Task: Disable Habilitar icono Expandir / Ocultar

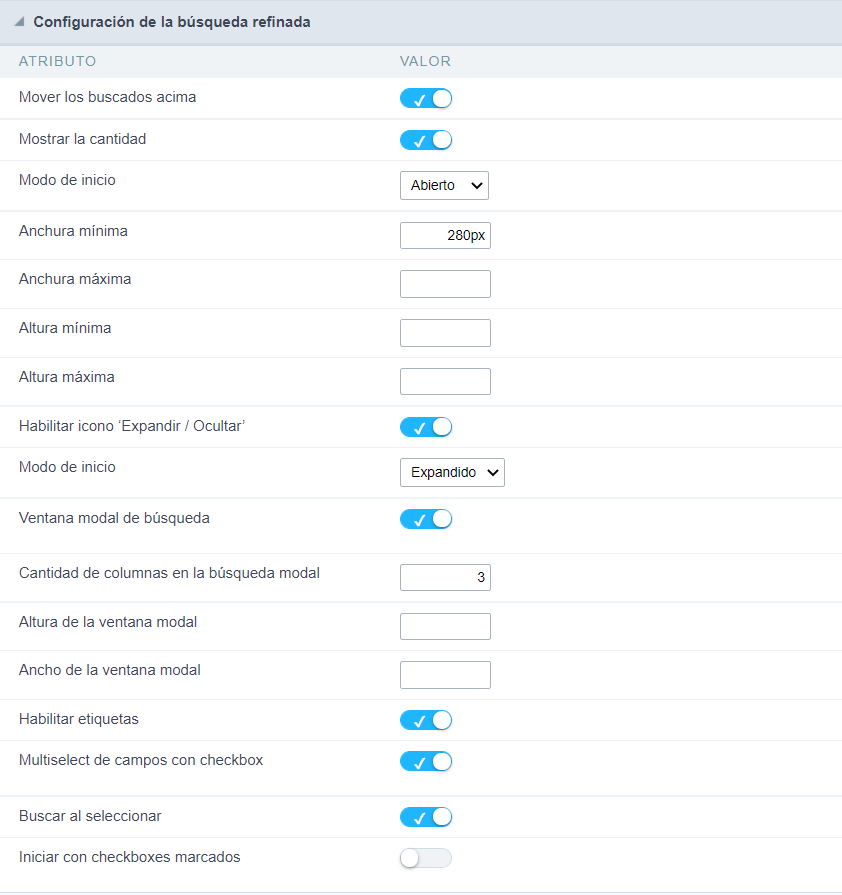Action: point(426,426)
